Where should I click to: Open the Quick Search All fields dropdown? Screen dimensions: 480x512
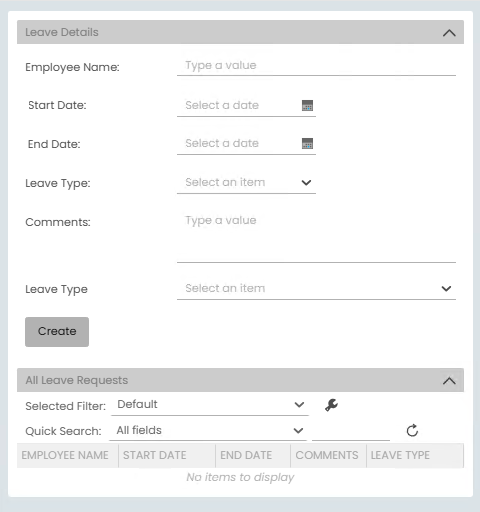[x=208, y=430]
